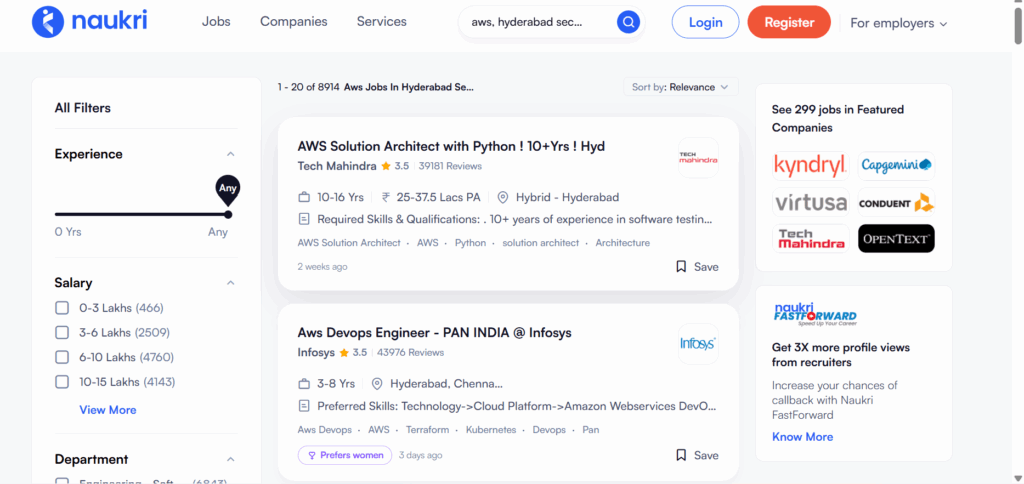Click the Architecture skill tag
Screen dimensions: 1024x484
(x=622, y=243)
